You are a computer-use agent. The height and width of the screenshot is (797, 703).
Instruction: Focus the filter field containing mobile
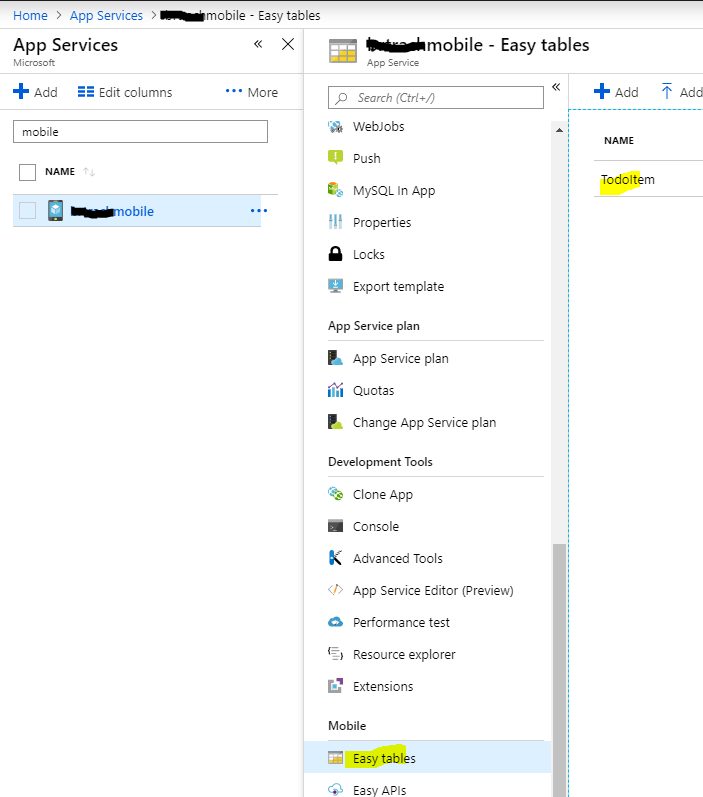click(x=140, y=132)
